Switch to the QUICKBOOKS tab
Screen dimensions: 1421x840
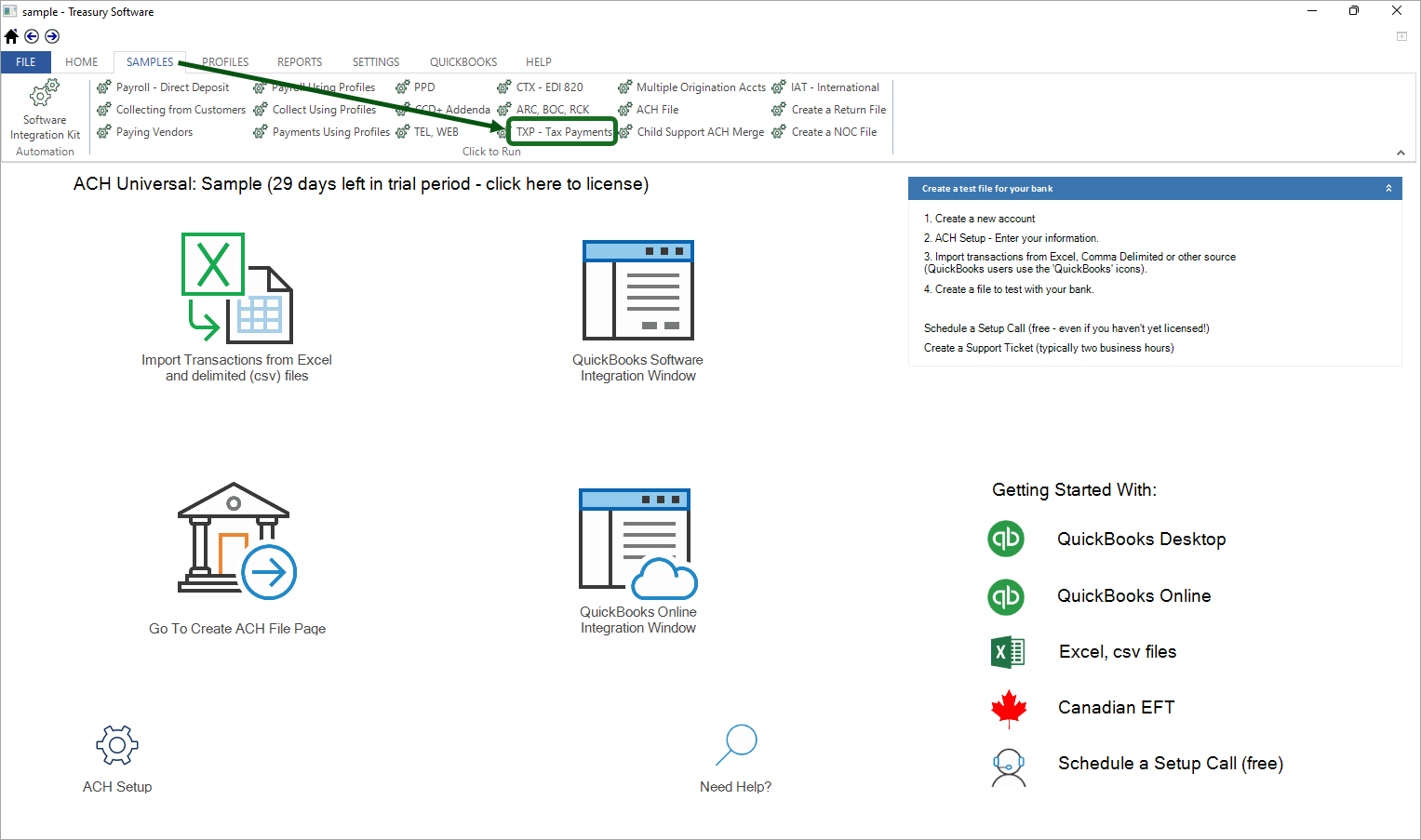[463, 62]
